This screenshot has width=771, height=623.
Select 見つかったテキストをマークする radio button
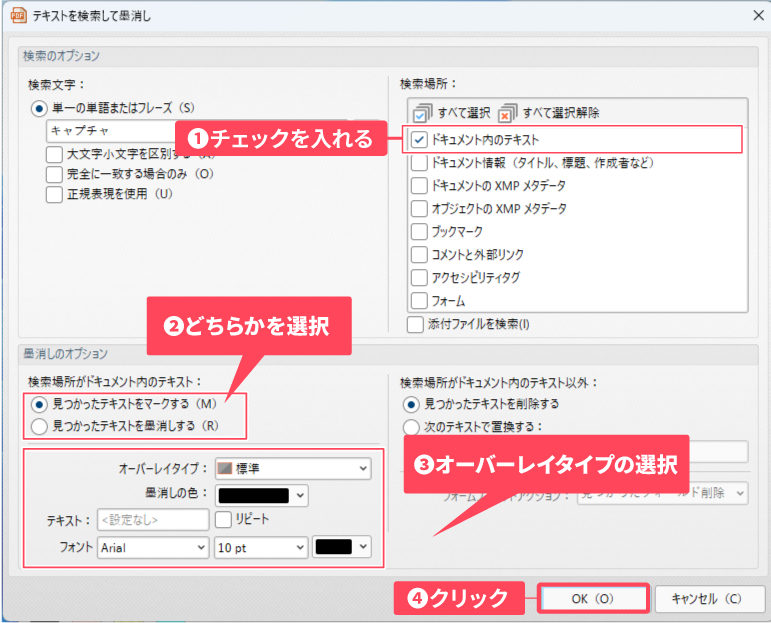coord(39,404)
